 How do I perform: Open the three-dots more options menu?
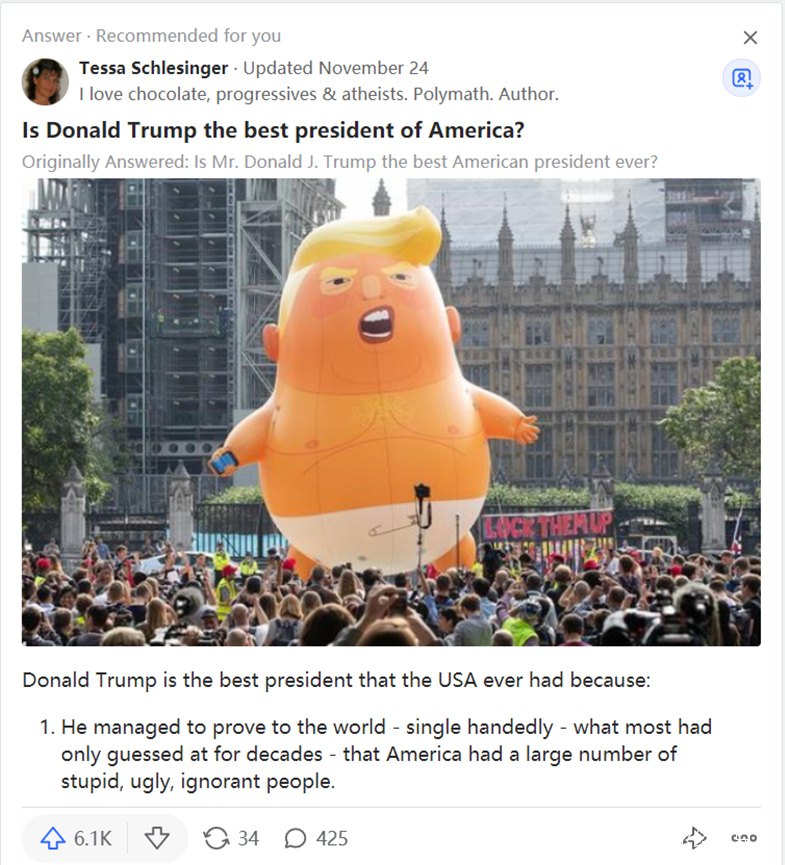click(744, 838)
